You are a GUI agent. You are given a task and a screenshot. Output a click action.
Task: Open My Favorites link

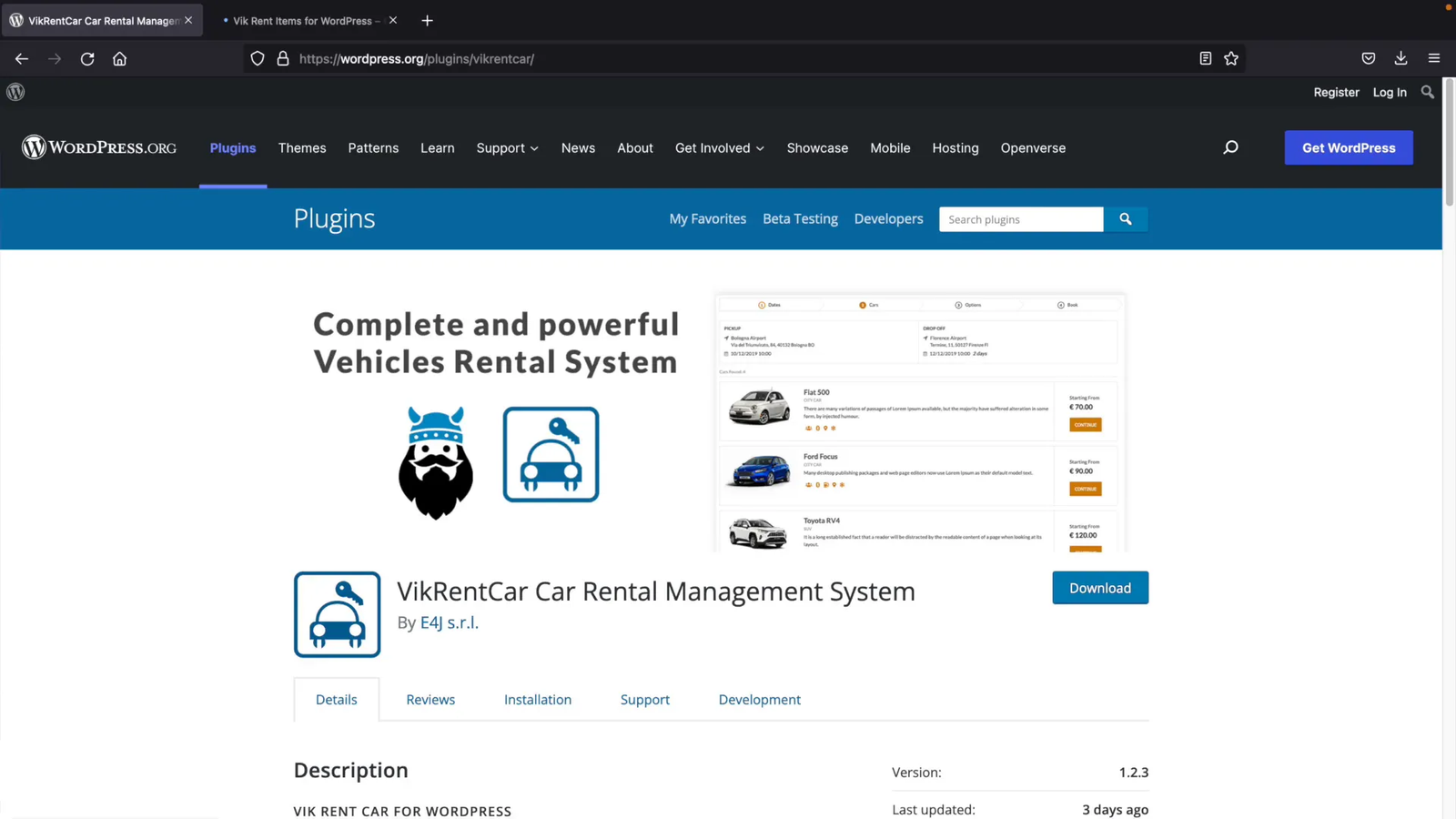(707, 218)
